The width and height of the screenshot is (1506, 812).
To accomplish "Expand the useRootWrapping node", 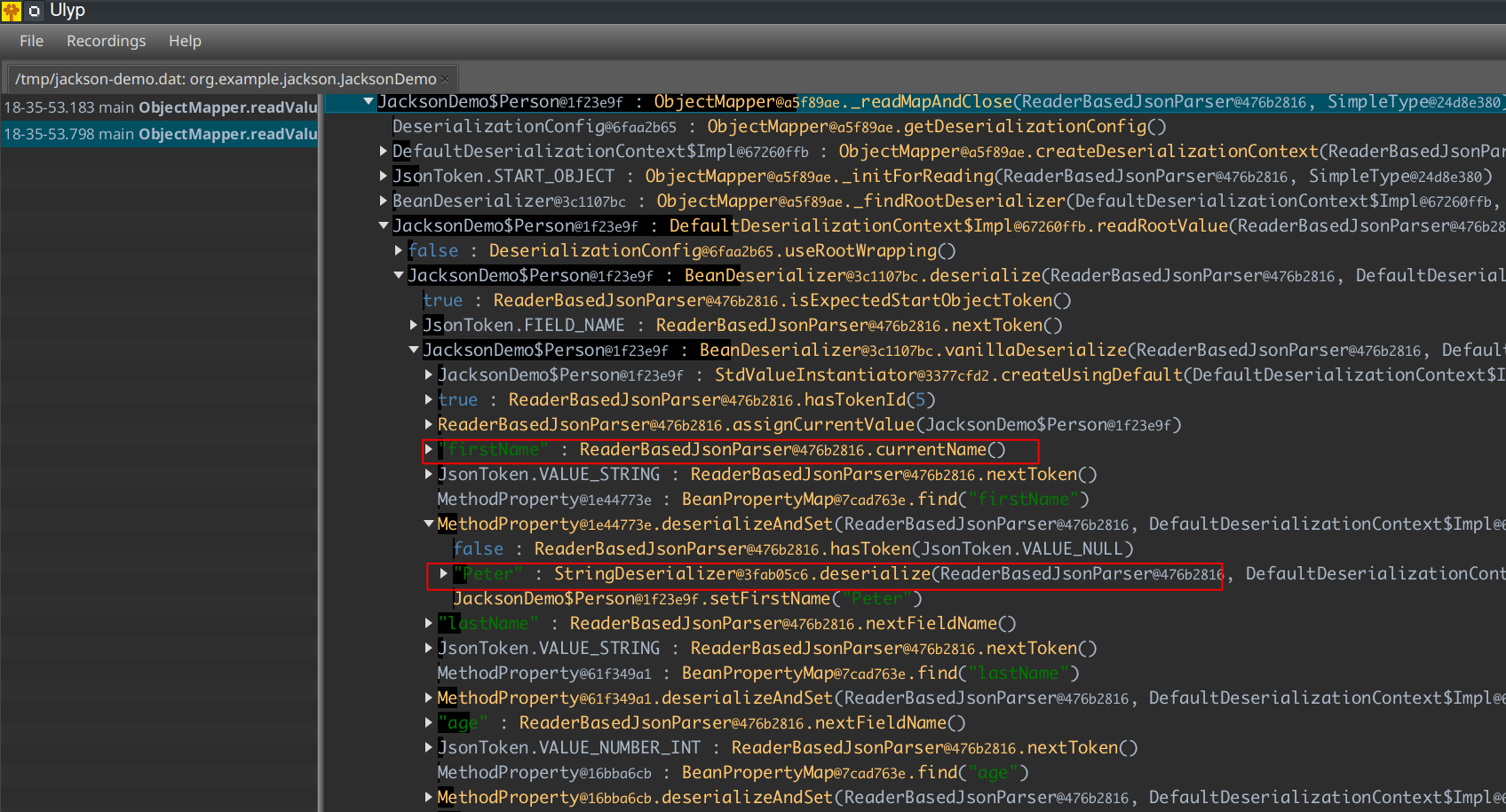I will coord(399,251).
